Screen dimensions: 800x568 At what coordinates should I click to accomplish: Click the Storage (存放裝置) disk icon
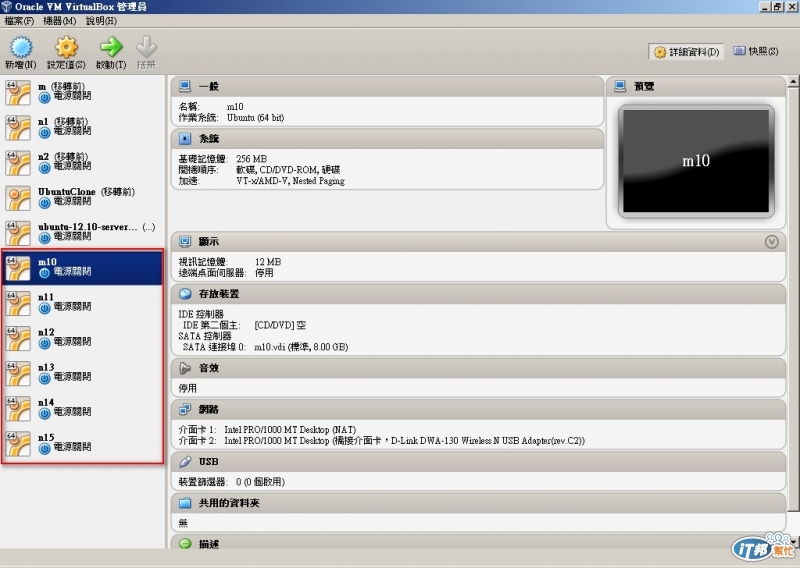pyautogui.click(x=185, y=293)
